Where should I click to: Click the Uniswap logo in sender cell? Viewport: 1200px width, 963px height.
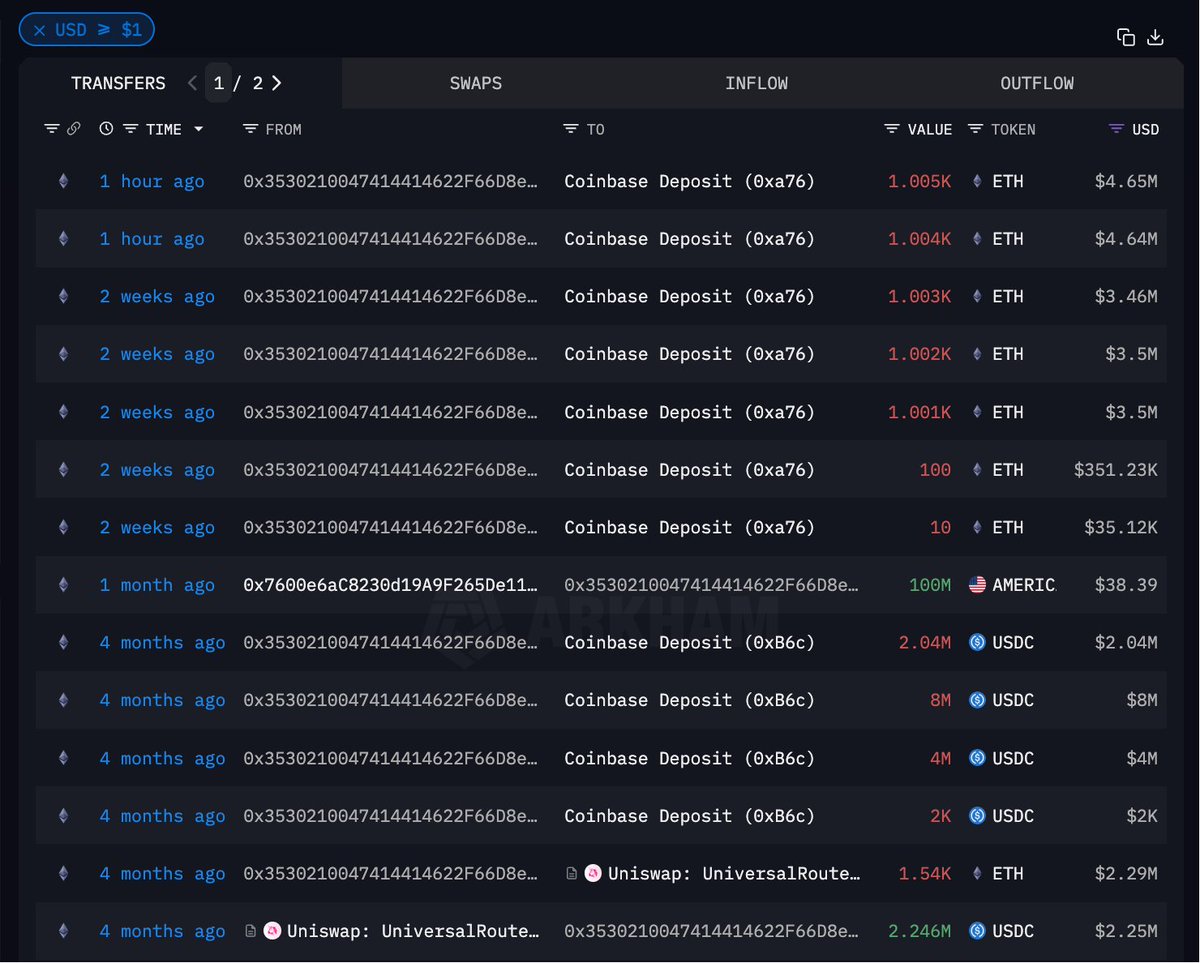click(x=271, y=931)
